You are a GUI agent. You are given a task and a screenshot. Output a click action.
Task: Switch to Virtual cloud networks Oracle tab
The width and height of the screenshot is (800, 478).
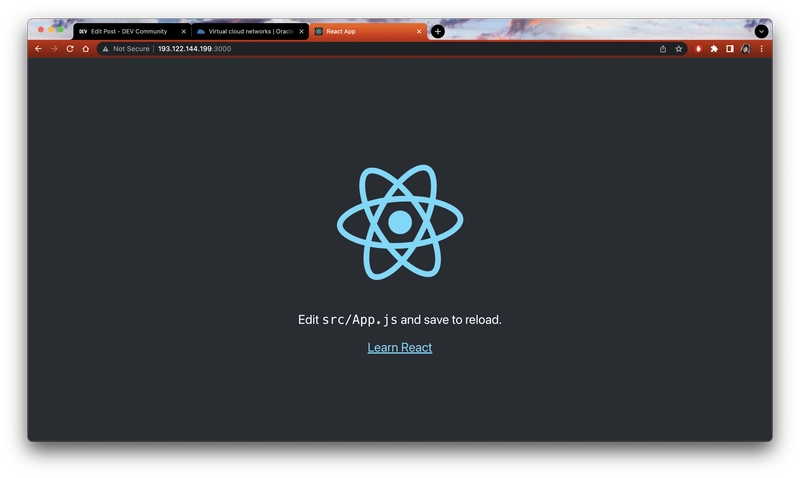(250, 32)
